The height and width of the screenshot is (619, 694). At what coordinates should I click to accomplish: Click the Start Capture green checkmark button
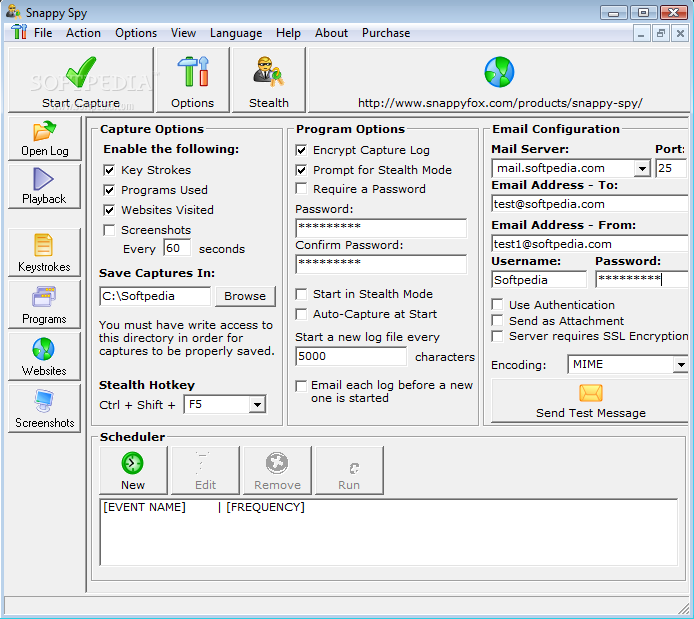(x=81, y=80)
